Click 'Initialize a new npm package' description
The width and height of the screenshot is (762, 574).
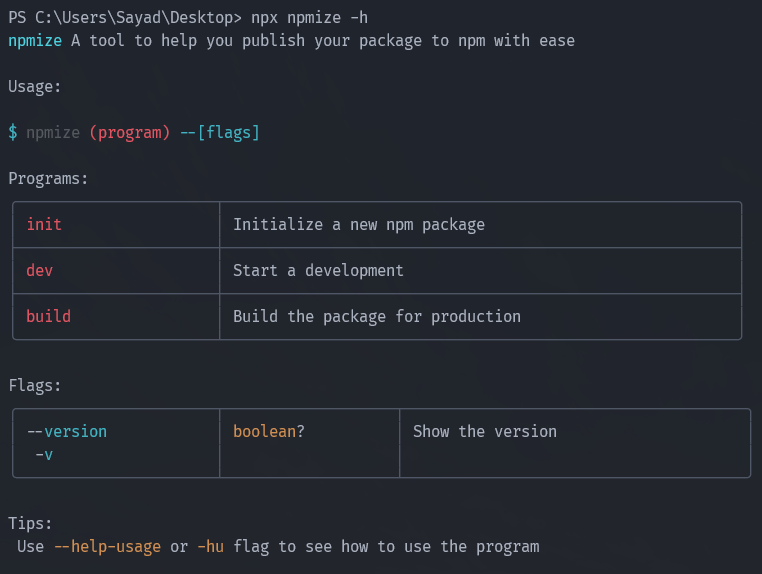point(358,224)
